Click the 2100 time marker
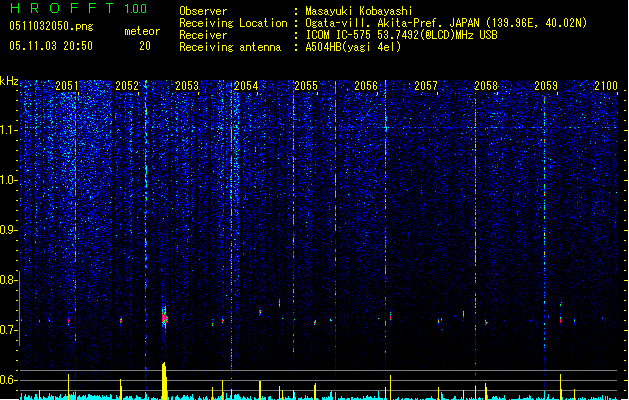This screenshot has height=400, width=629. click(x=606, y=86)
